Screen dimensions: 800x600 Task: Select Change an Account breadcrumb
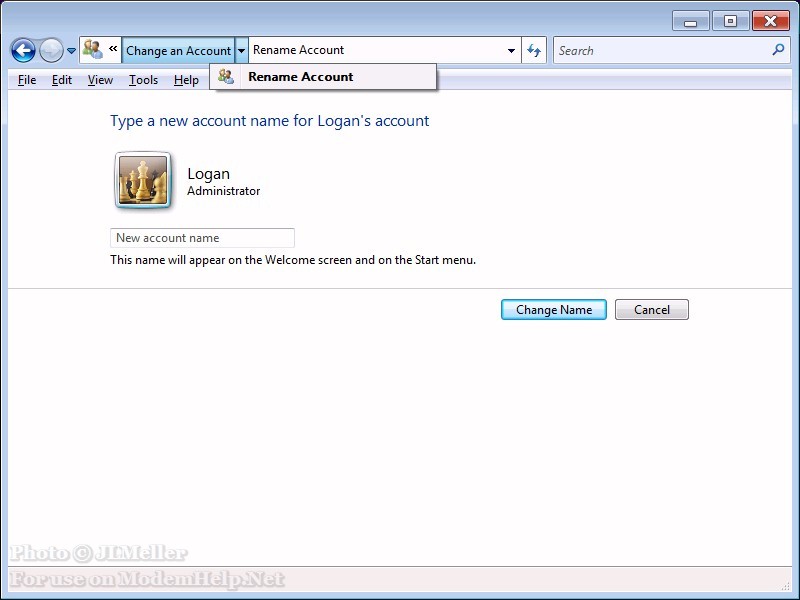[x=178, y=51]
